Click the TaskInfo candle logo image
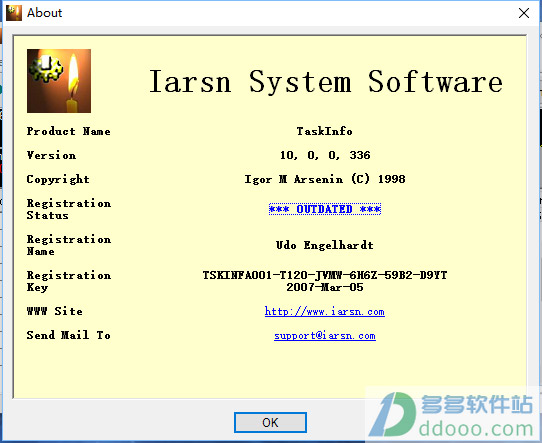The height and width of the screenshot is (443, 542). [x=59, y=81]
